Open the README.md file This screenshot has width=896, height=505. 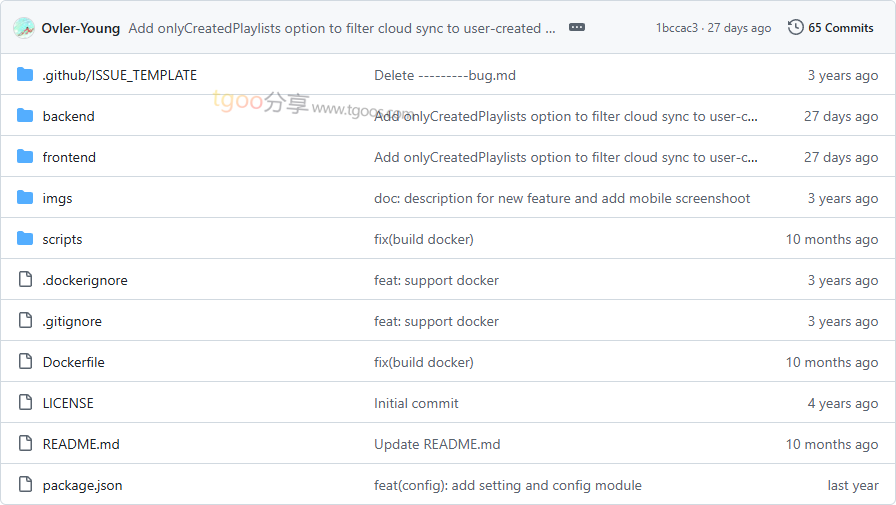(81, 444)
